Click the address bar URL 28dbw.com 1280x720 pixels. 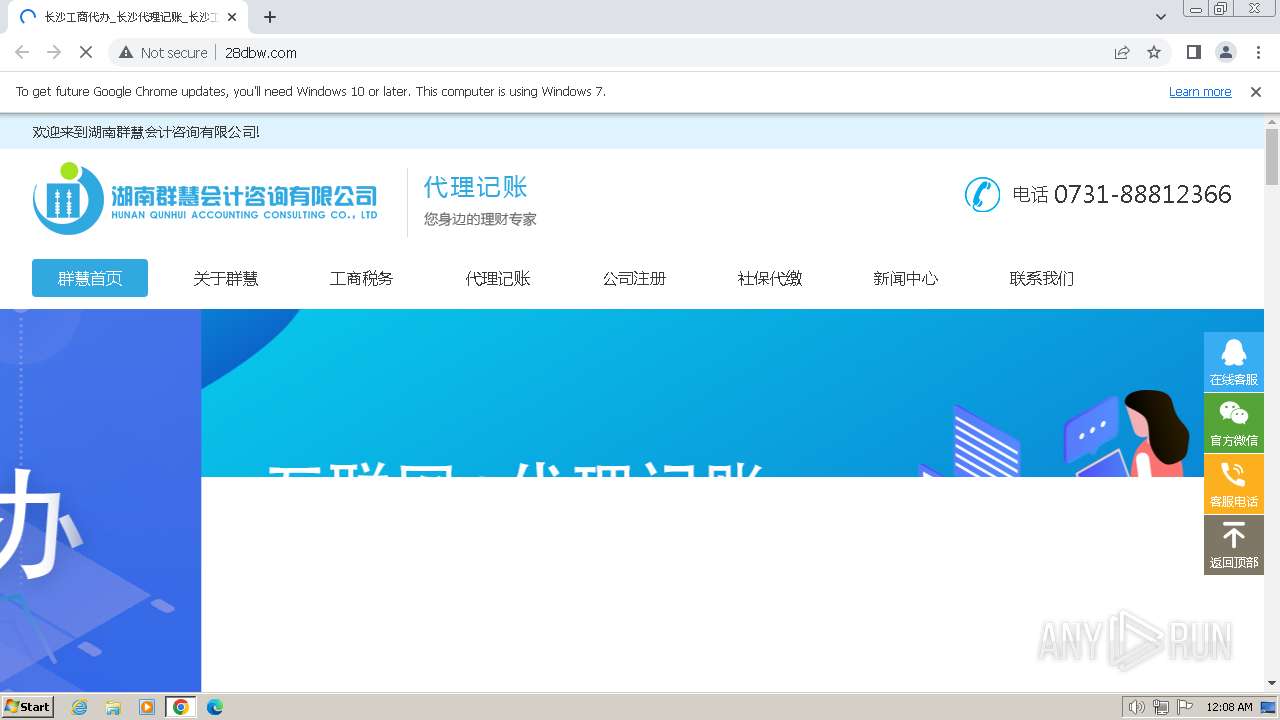point(261,52)
